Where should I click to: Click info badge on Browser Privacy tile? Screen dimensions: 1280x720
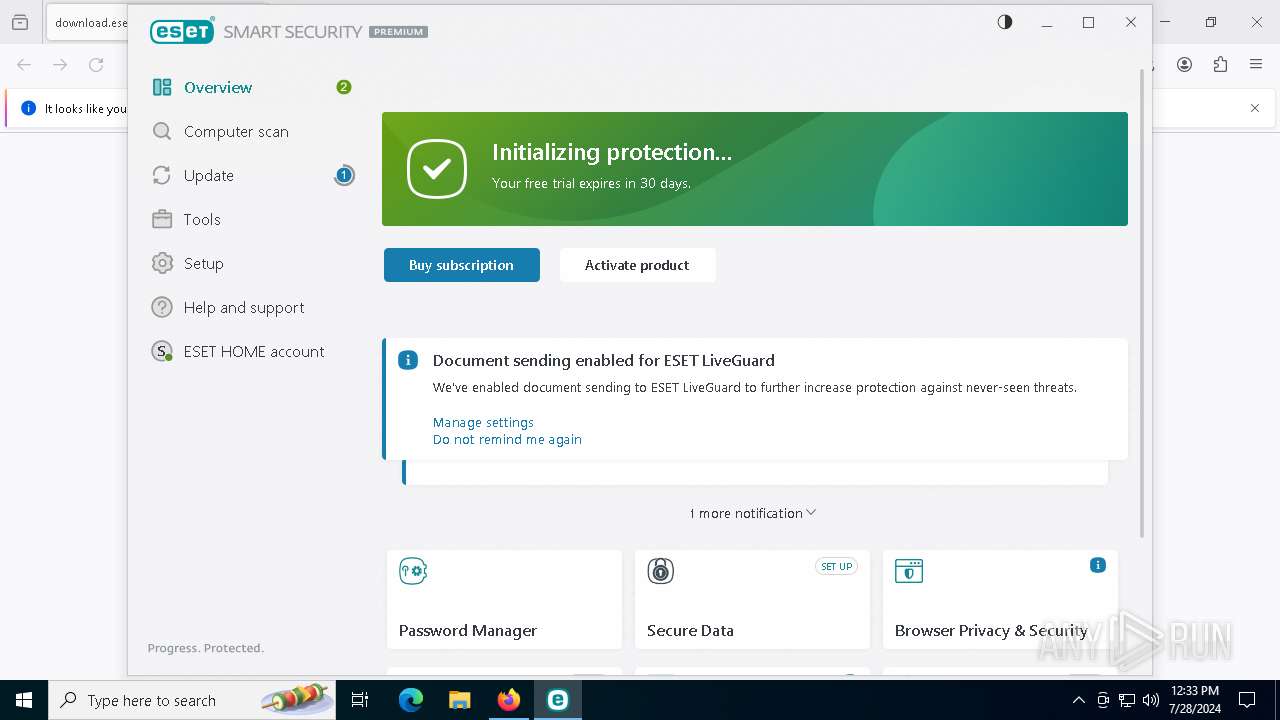pos(1097,565)
